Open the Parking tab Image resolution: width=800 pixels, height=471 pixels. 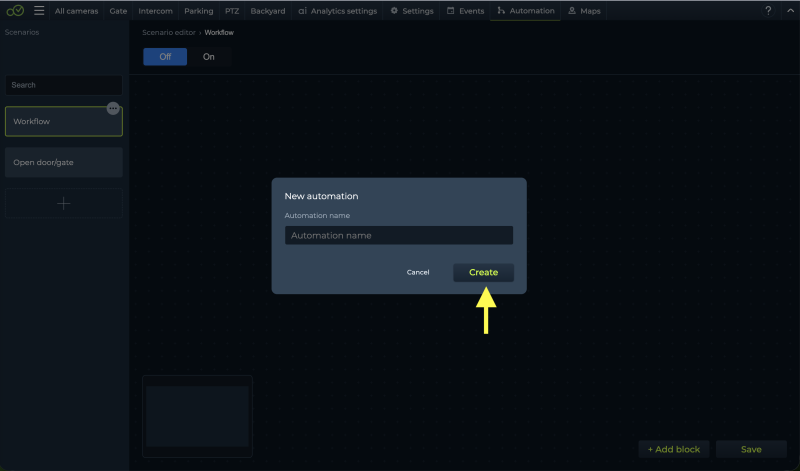pos(198,11)
